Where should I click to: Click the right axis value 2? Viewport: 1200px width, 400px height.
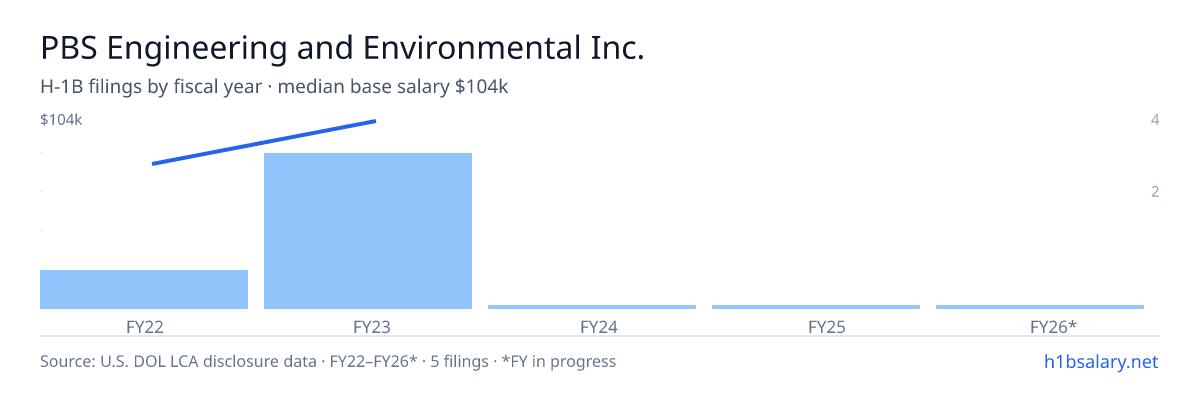(x=1155, y=191)
